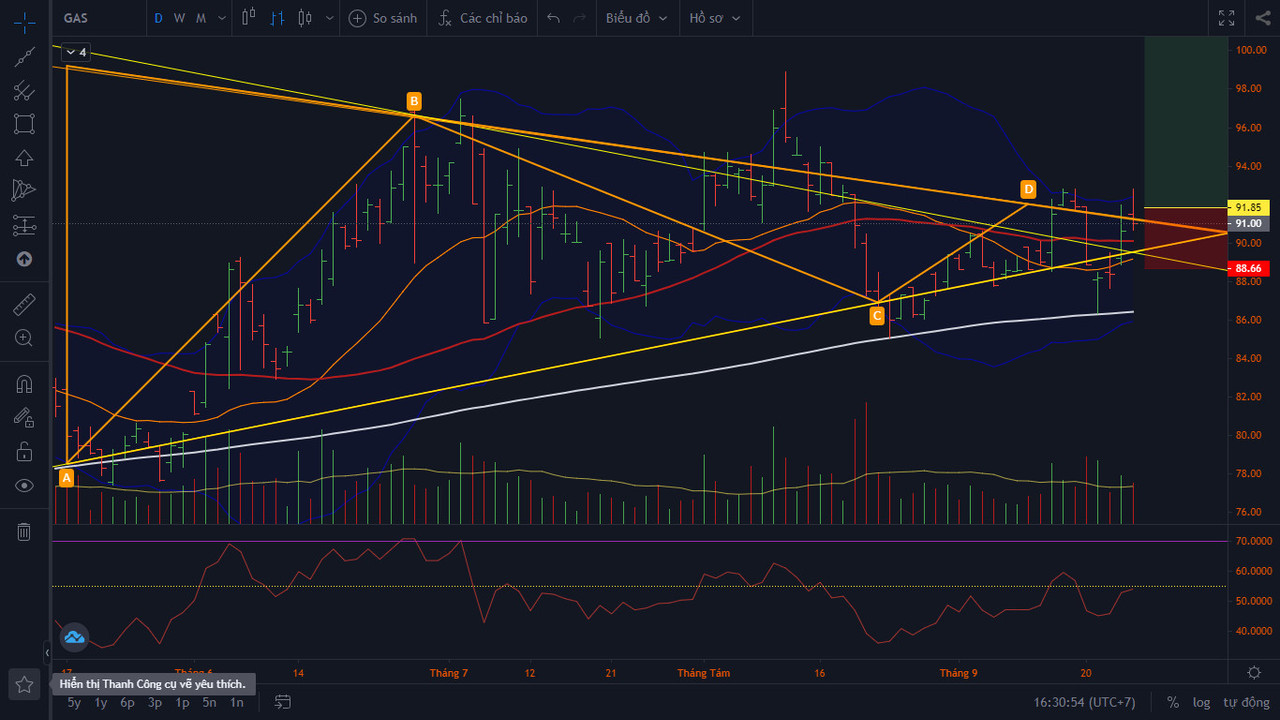1280x720 pixels.
Task: Toggle lock all drawing tools
Action: tap(24, 451)
